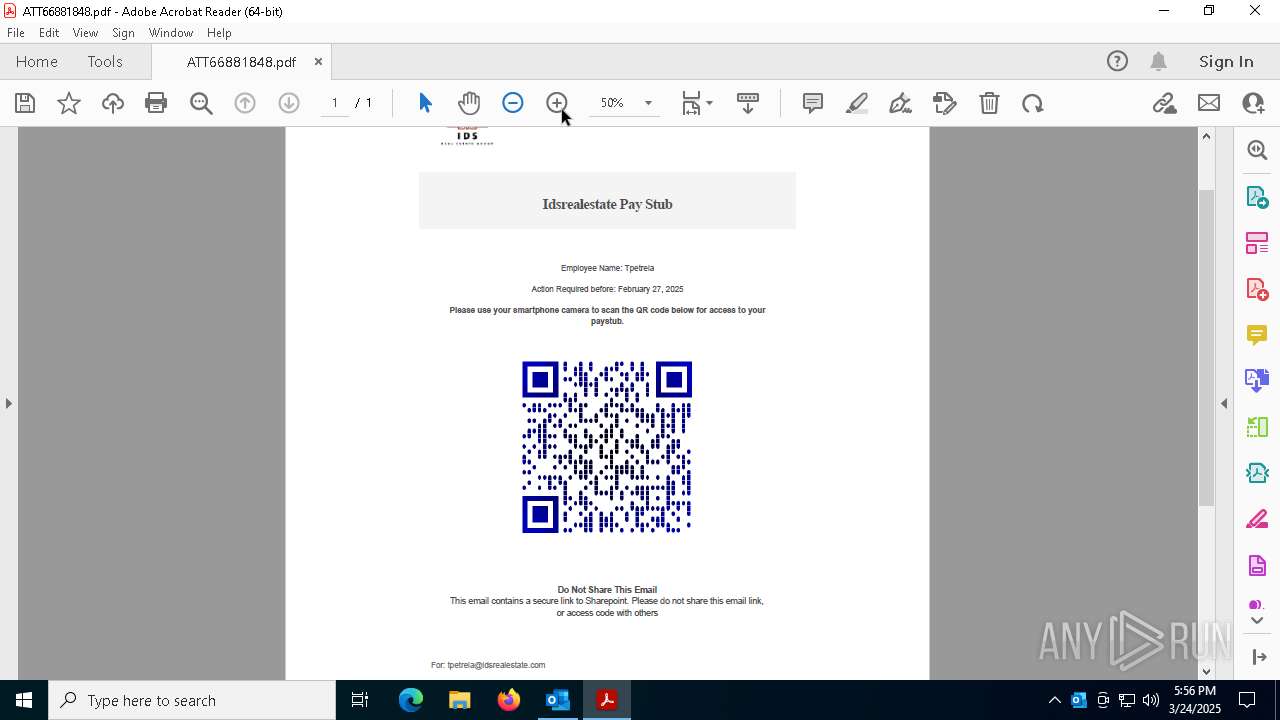The image size is (1280, 720).
Task: Open the File menu
Action: tap(16, 33)
